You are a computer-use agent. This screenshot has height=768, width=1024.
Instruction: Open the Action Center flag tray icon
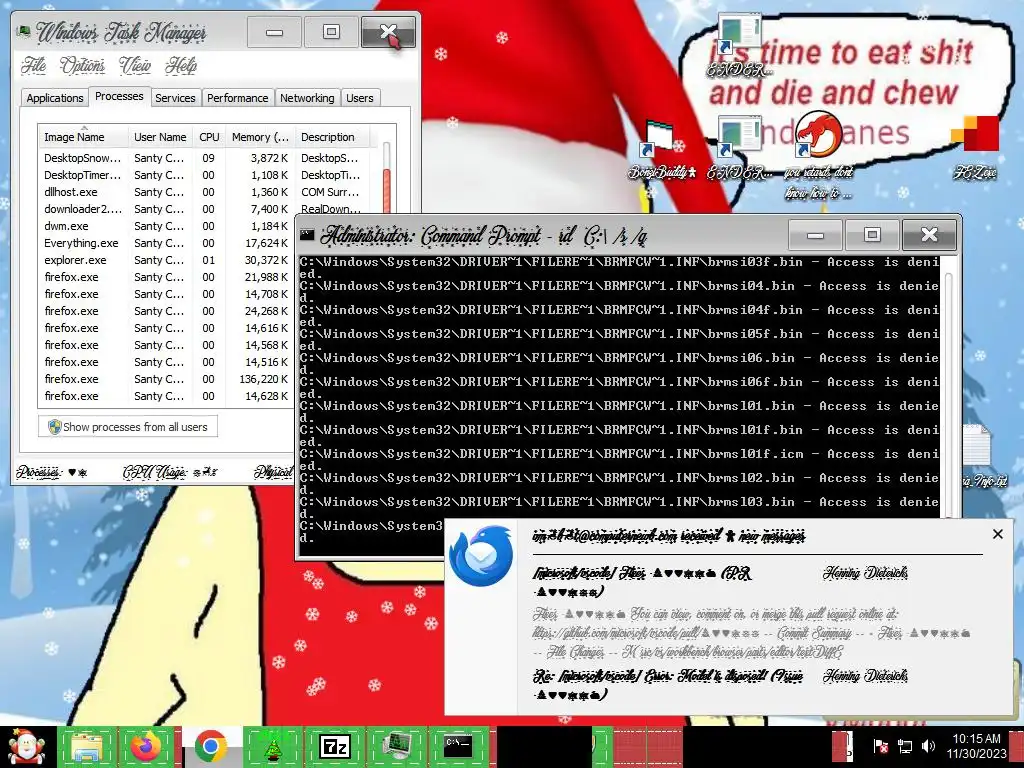coord(880,746)
